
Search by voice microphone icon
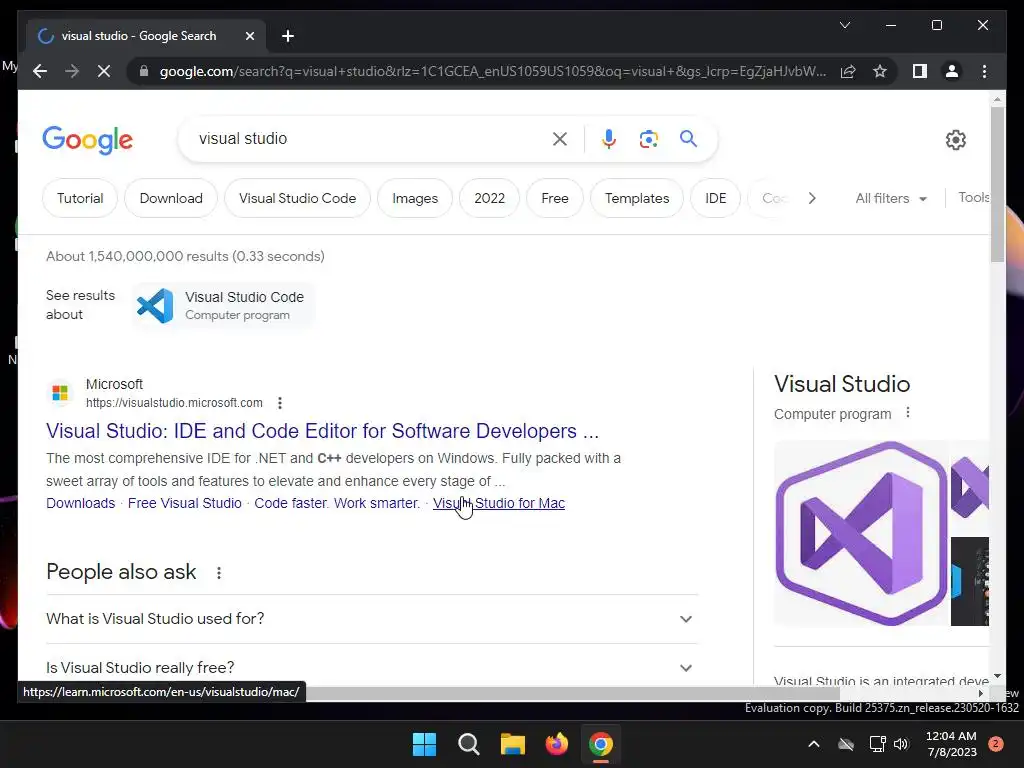click(609, 138)
